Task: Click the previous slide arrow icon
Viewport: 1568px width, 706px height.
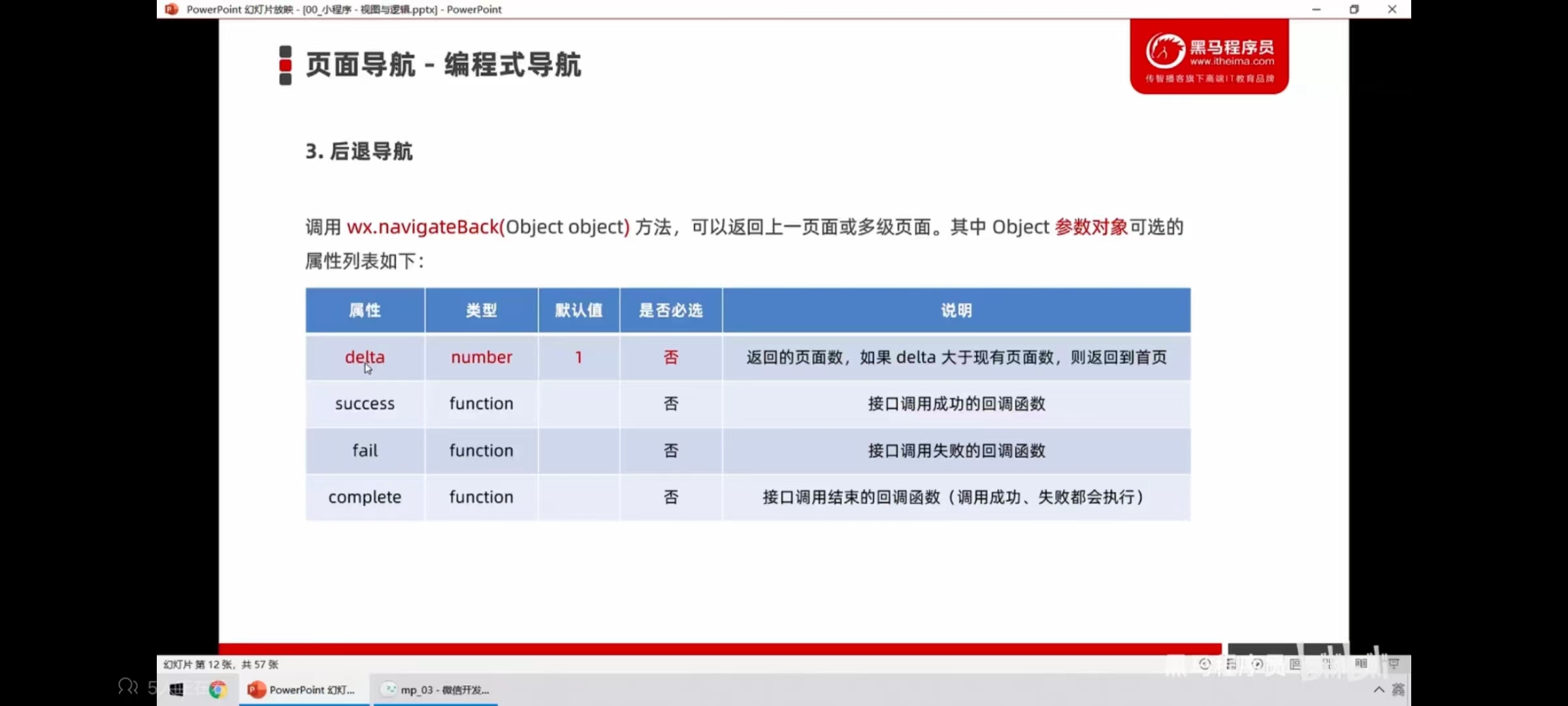Action: coord(1205,664)
